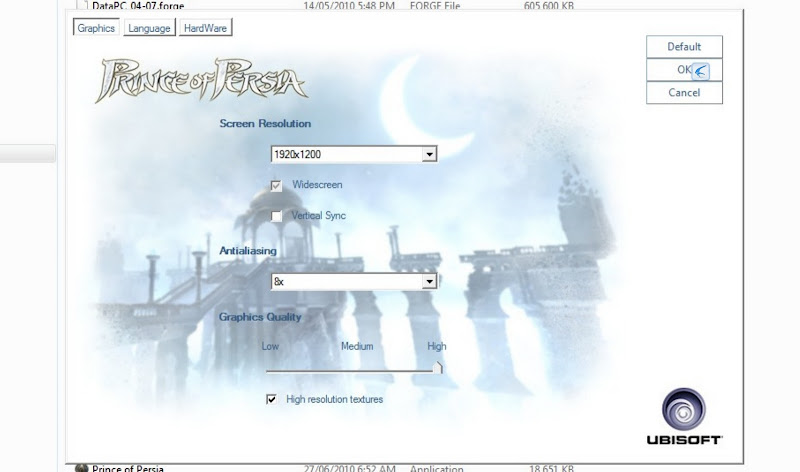Select Prince of Persia application in file list
Image resolution: width=800 pixels, height=472 pixels.
[128, 468]
